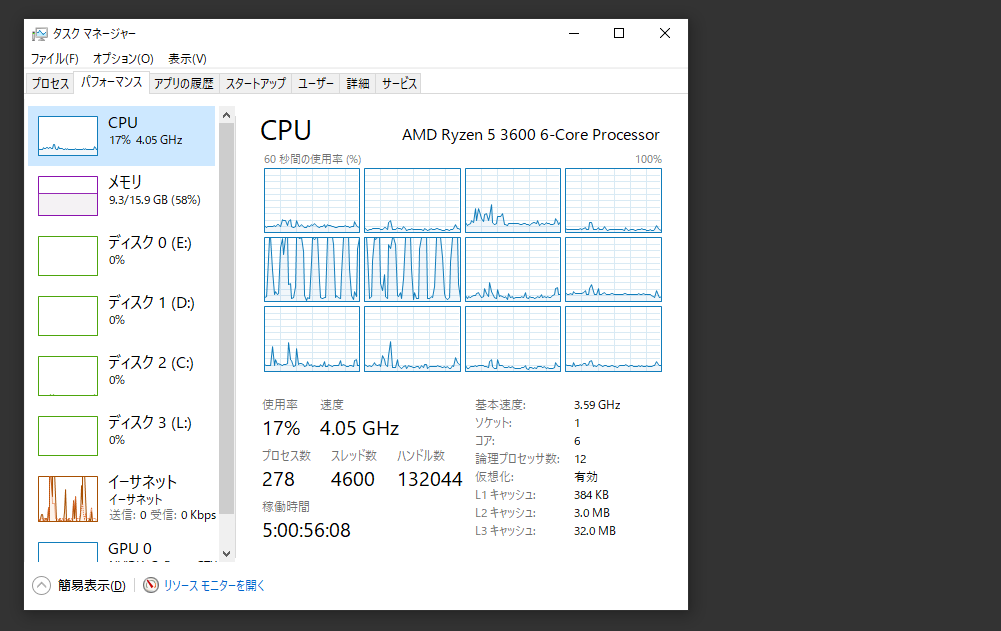Image resolution: width=1001 pixels, height=631 pixels.
Task: Switch to the アプリの履歴 tab
Action: [184, 84]
